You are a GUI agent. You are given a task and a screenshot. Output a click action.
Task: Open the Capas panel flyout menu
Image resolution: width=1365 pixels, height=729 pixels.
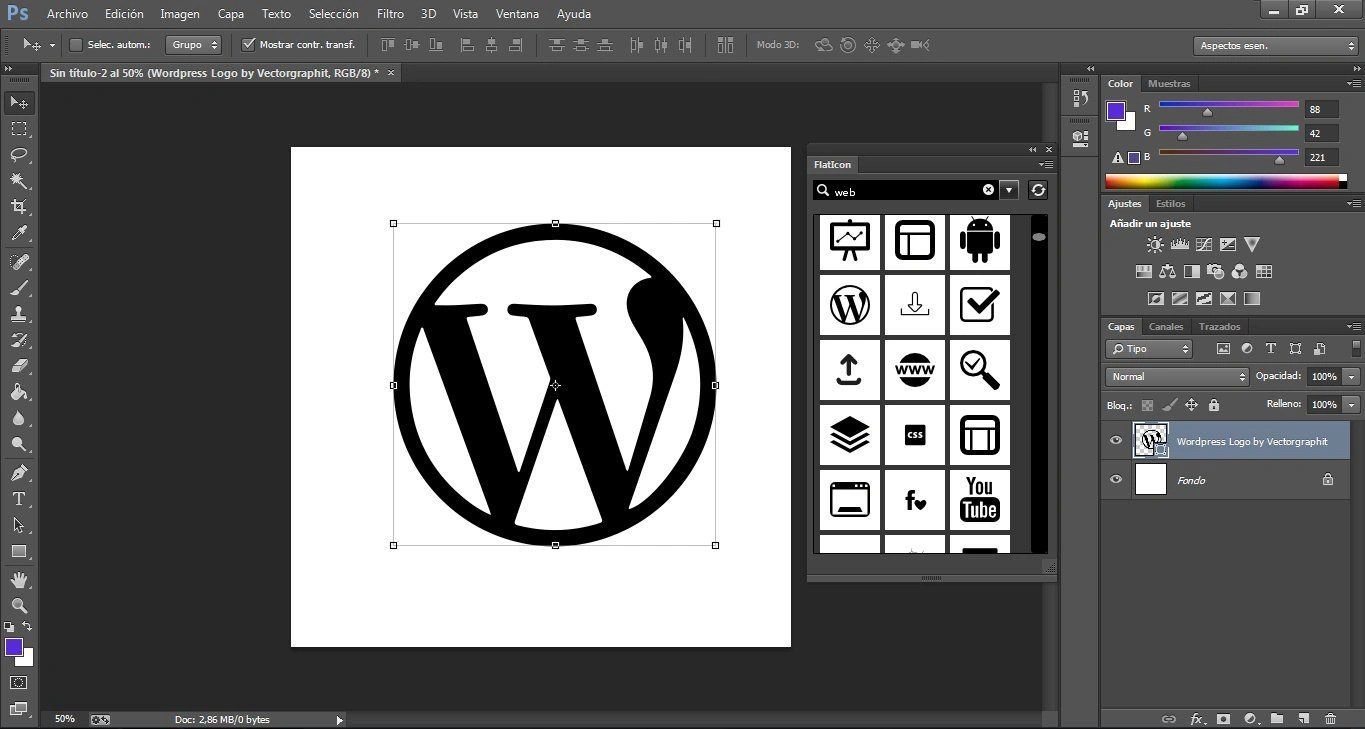click(x=1353, y=327)
